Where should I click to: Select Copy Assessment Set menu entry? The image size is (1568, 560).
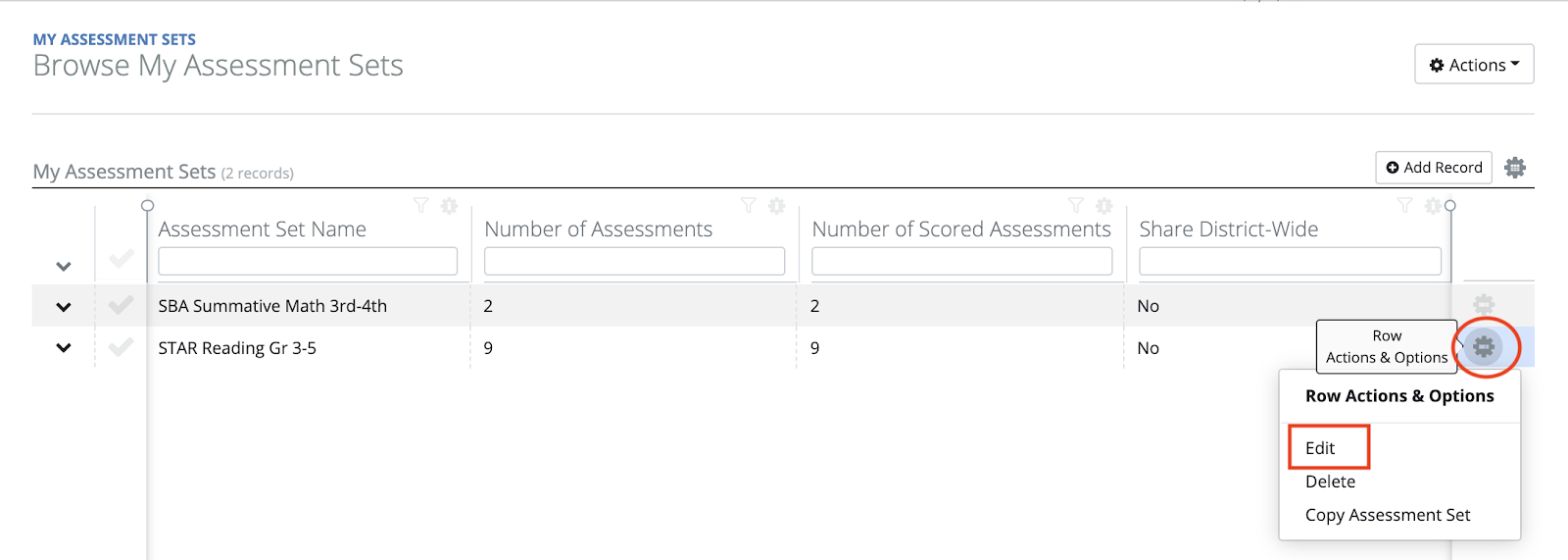pyautogui.click(x=1388, y=515)
